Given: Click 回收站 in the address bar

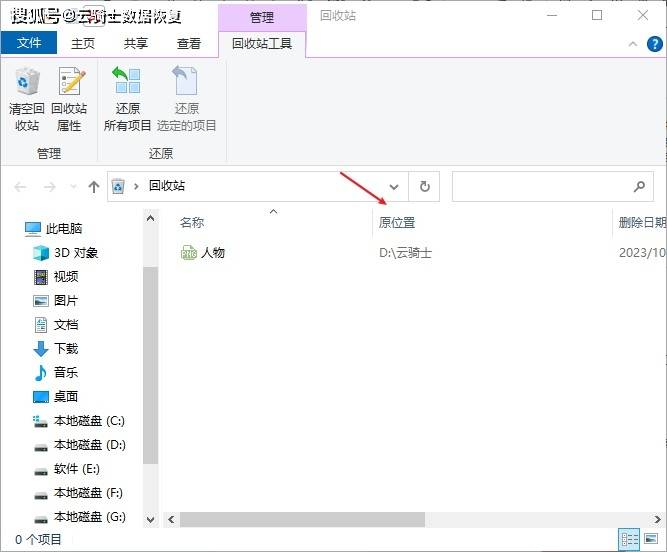Looking at the screenshot, I should 167,185.
